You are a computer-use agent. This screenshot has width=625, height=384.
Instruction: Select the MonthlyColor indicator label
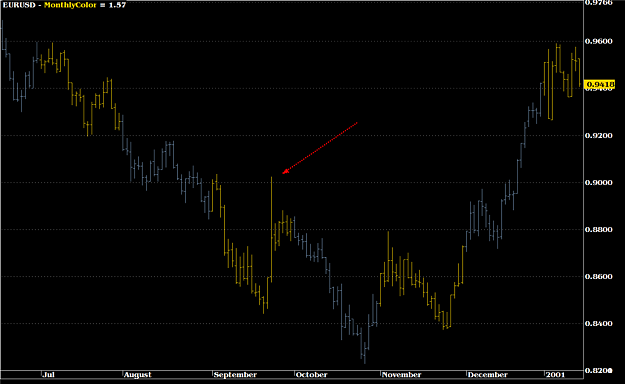[x=70, y=5]
